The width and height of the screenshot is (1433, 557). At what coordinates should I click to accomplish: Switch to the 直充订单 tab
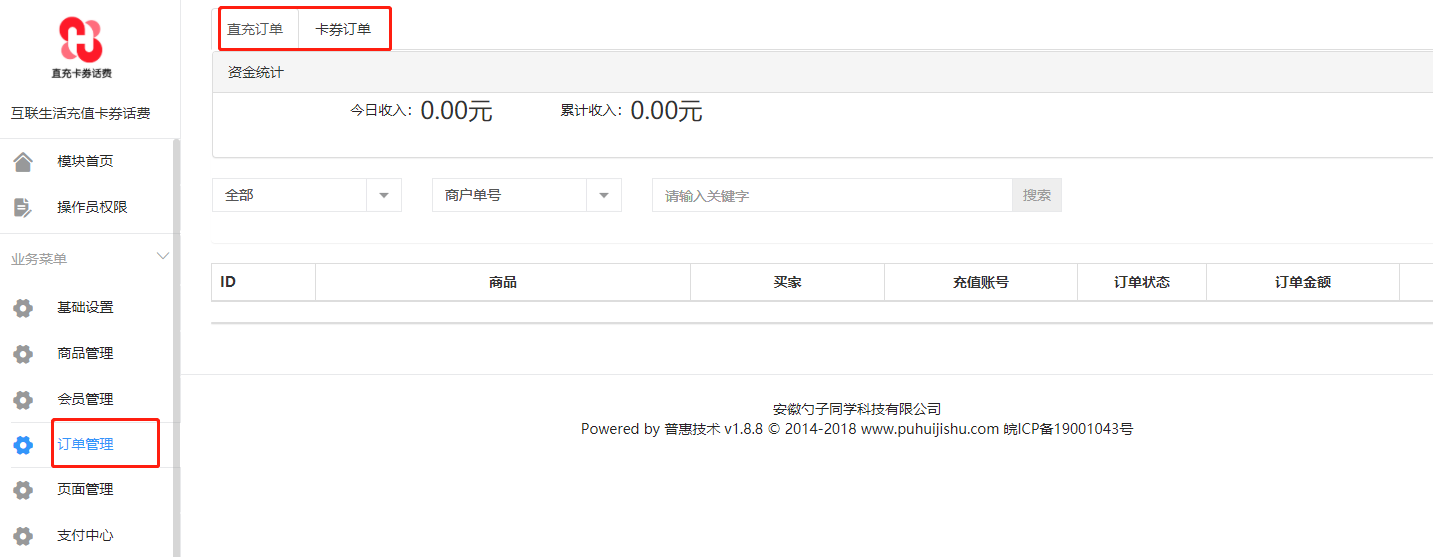[x=255, y=29]
